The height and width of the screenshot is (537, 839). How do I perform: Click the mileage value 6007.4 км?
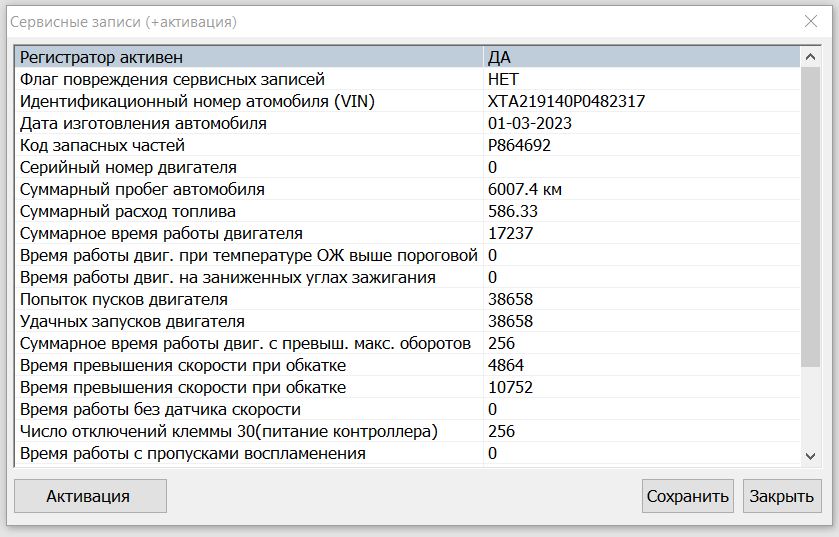(523, 190)
